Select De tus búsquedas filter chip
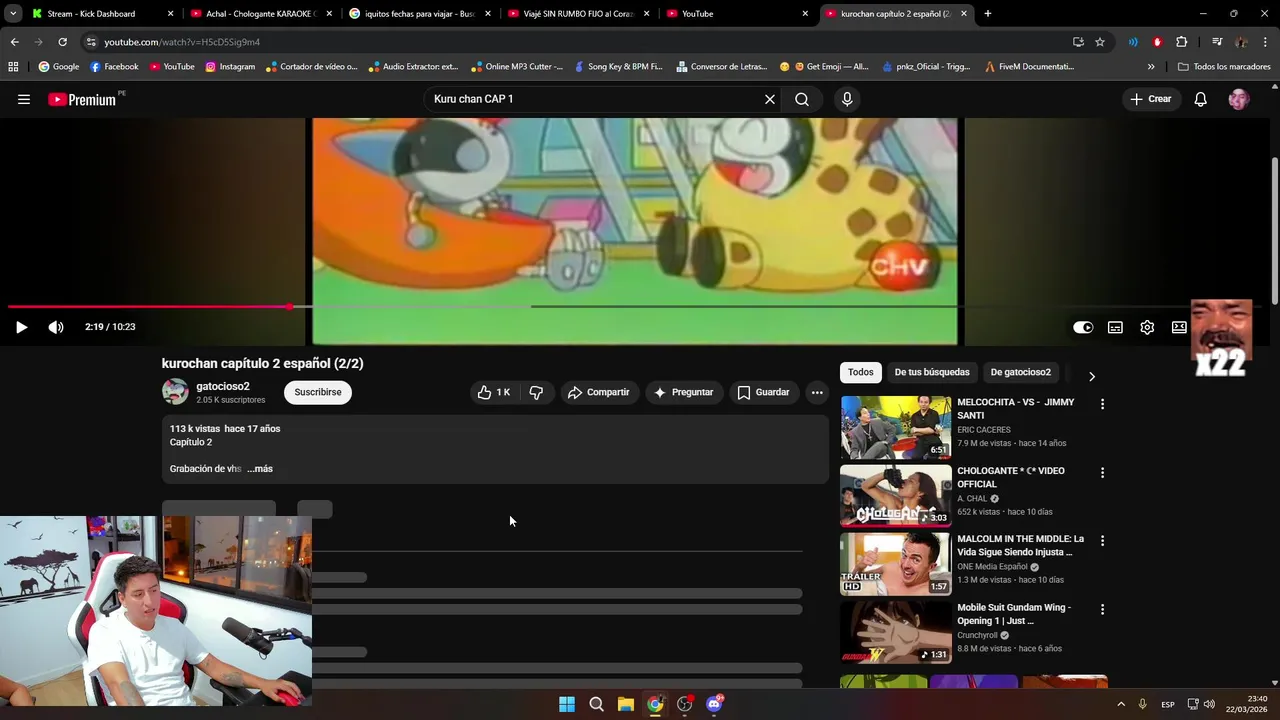 [932, 372]
